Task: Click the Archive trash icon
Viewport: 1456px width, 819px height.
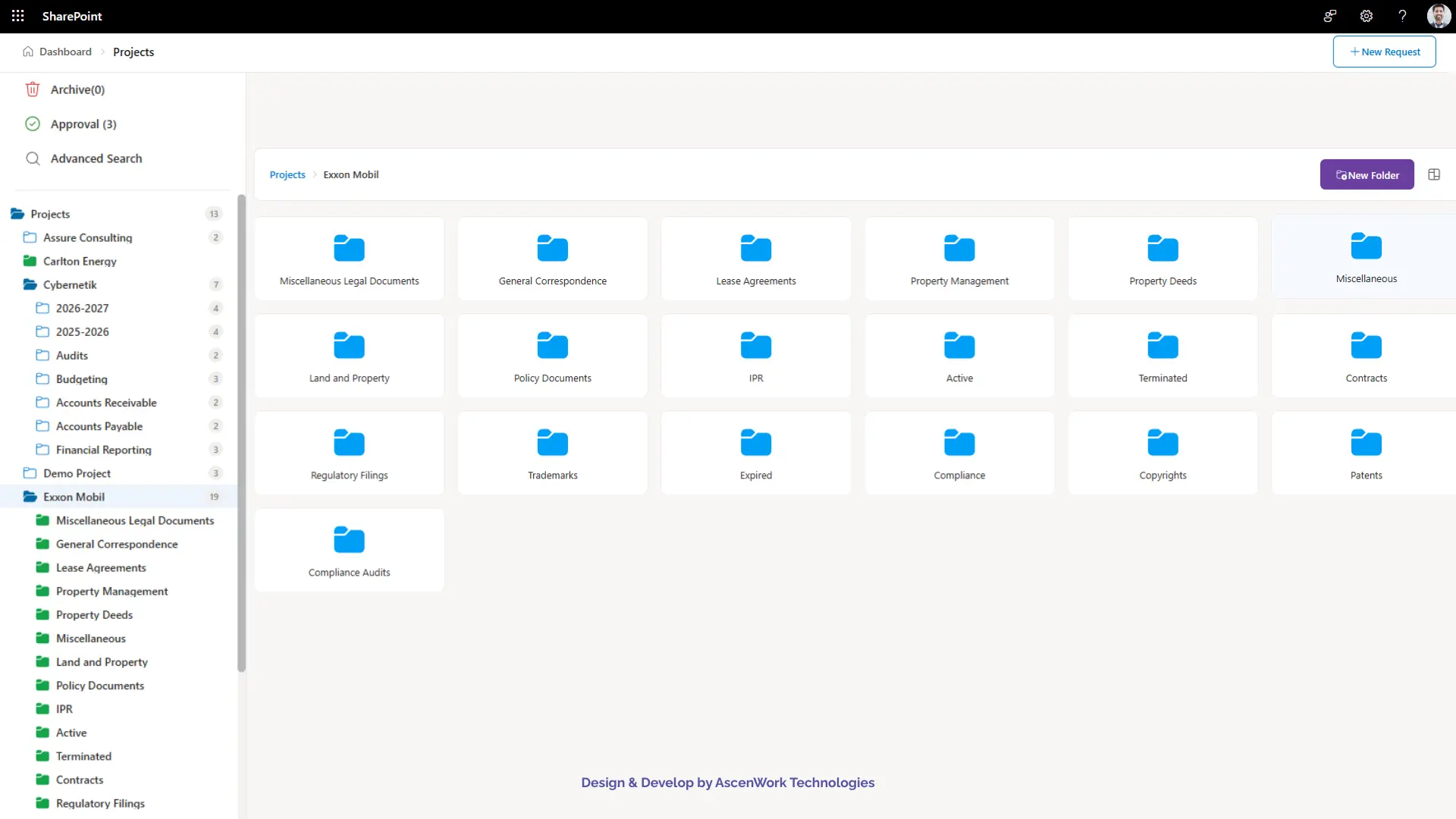Action: point(33,89)
